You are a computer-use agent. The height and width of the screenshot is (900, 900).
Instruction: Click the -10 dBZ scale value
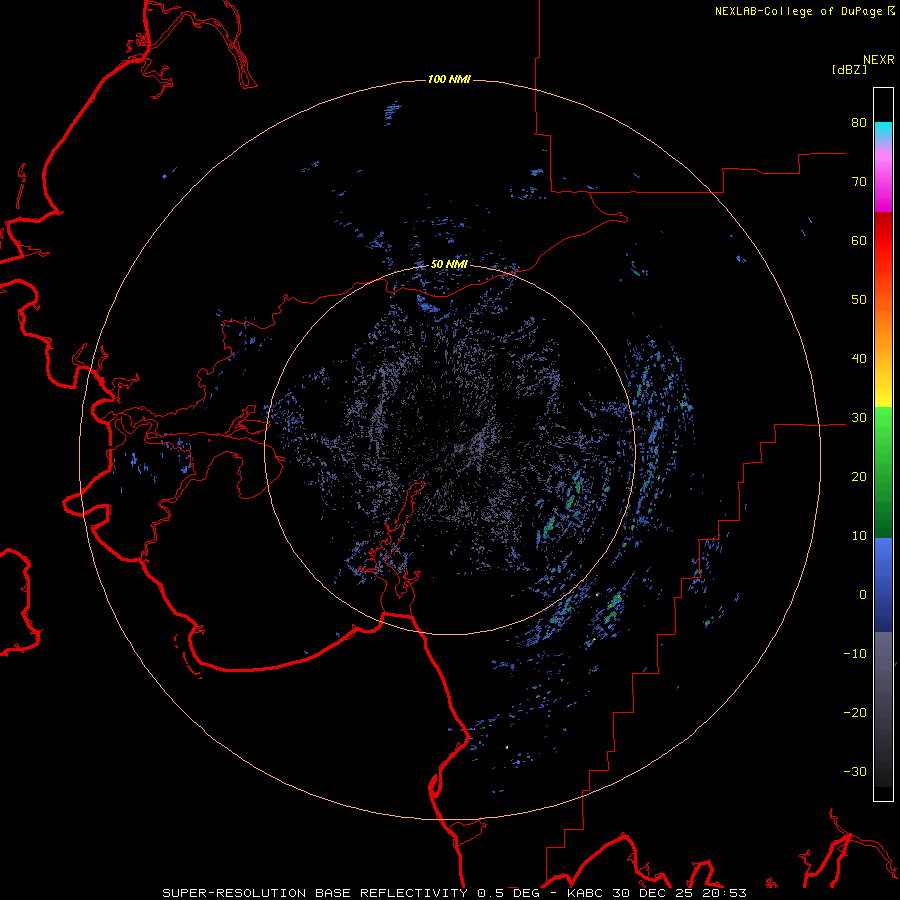pyautogui.click(x=855, y=654)
